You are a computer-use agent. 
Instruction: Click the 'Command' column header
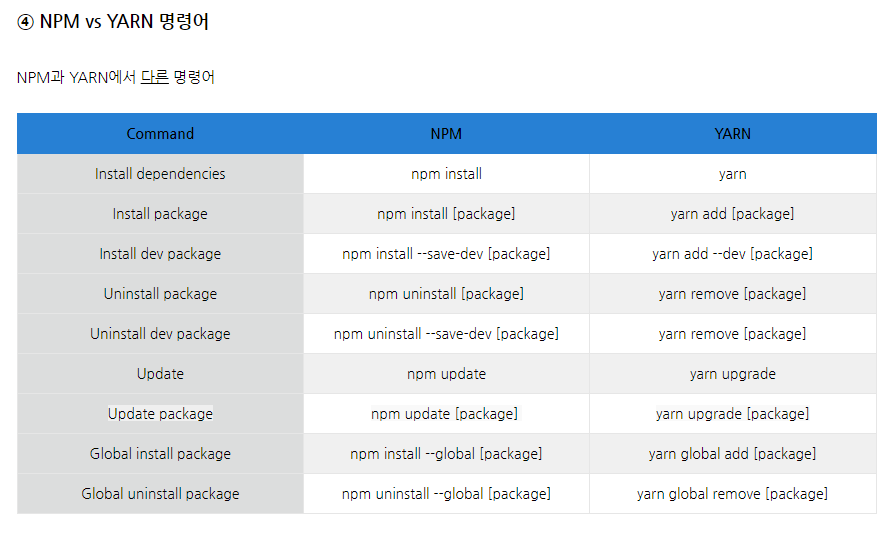tap(160, 134)
